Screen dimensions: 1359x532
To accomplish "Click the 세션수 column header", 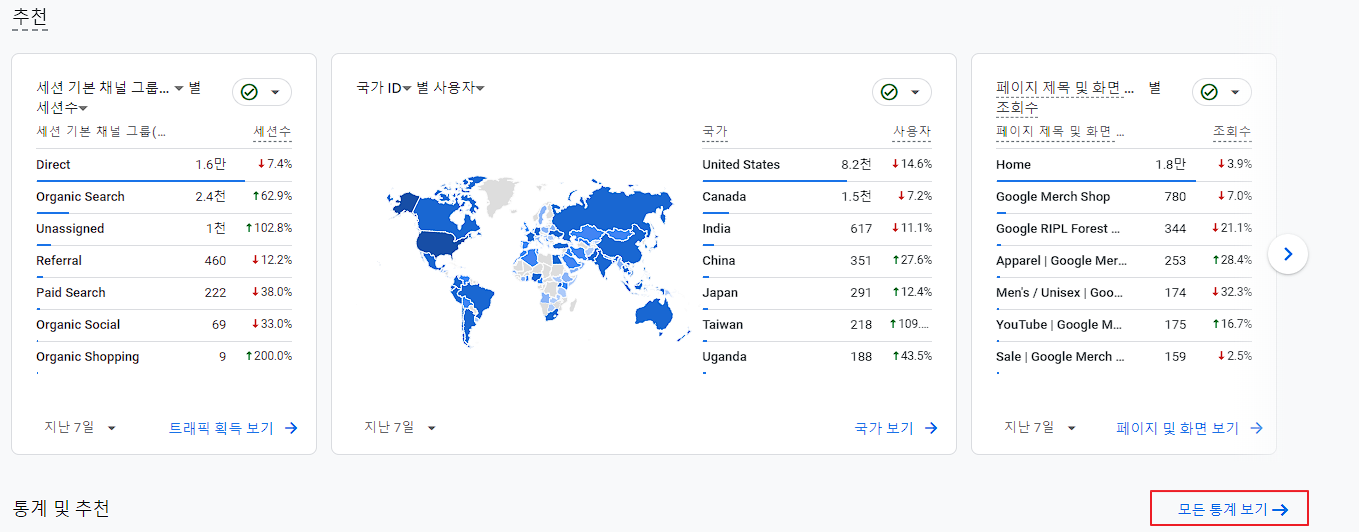I will (x=272, y=131).
